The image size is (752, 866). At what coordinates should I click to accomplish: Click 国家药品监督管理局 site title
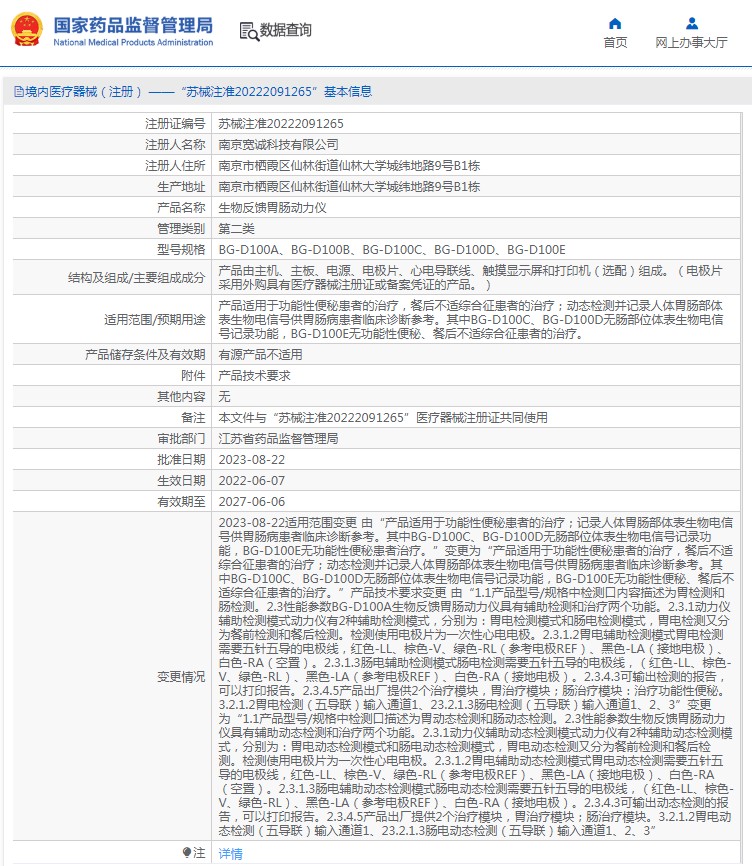point(133,25)
